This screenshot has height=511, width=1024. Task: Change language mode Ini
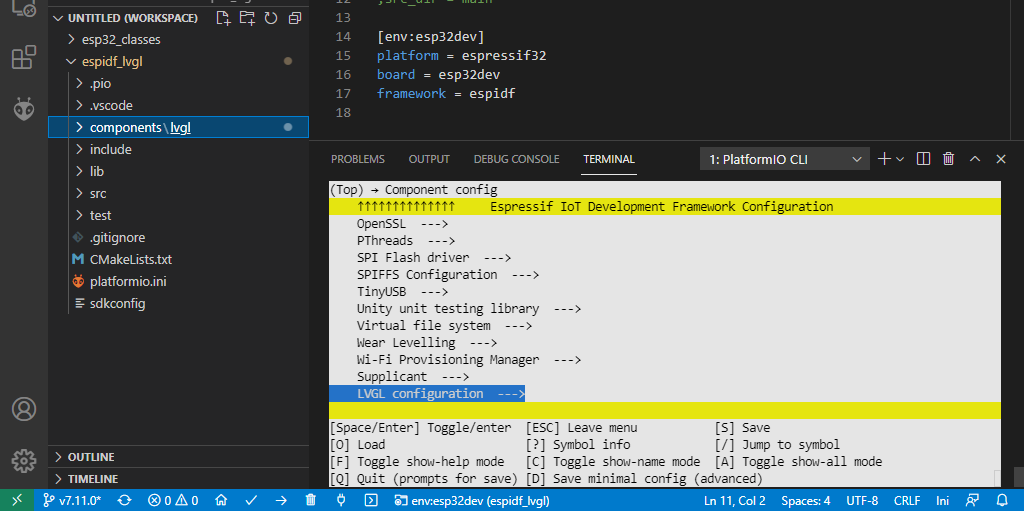coord(942,501)
